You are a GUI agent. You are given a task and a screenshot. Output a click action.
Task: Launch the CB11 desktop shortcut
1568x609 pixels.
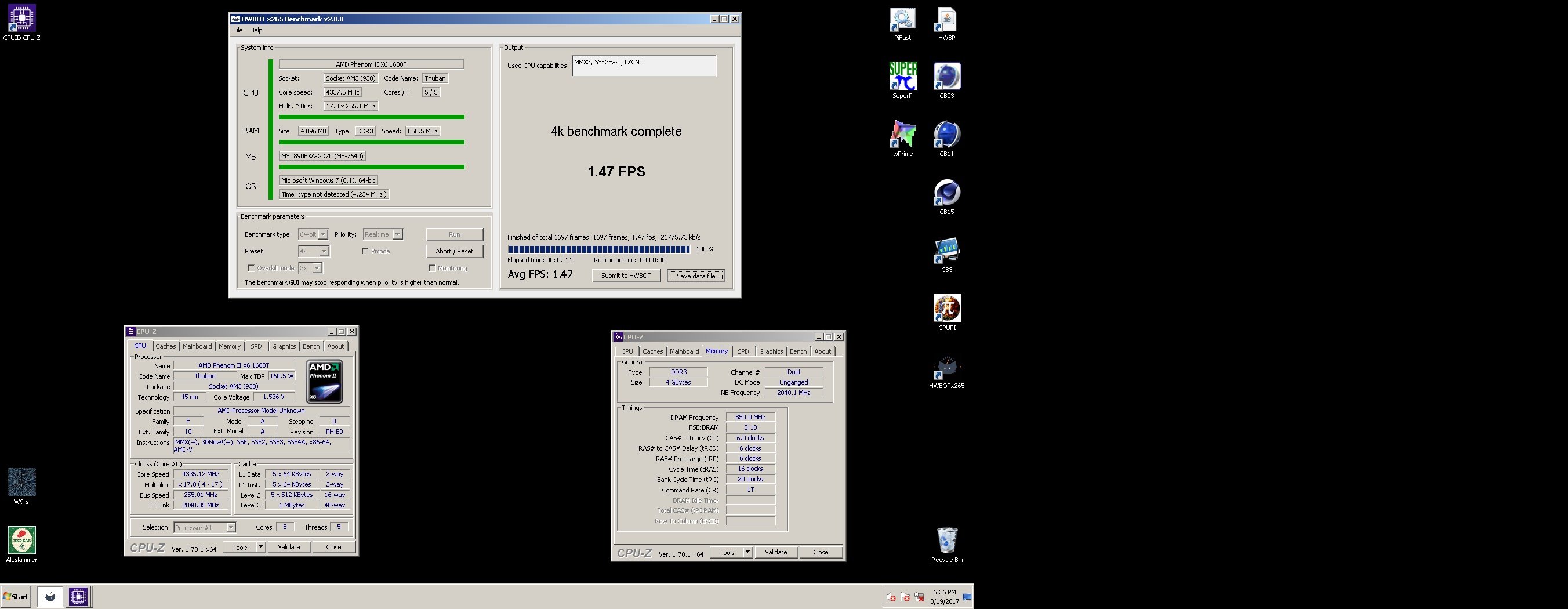[946, 138]
